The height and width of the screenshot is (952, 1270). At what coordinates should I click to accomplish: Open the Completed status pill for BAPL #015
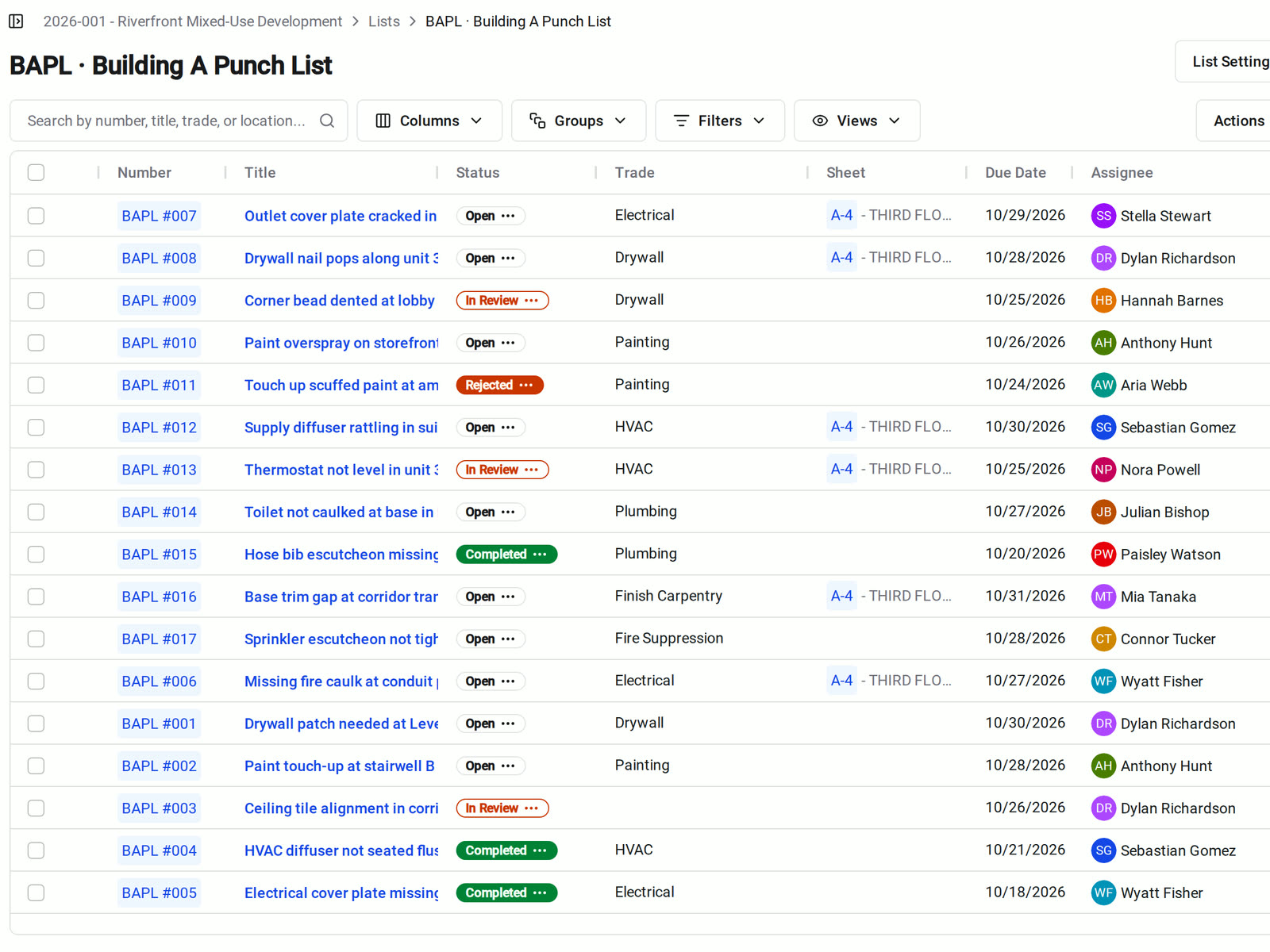506,555
